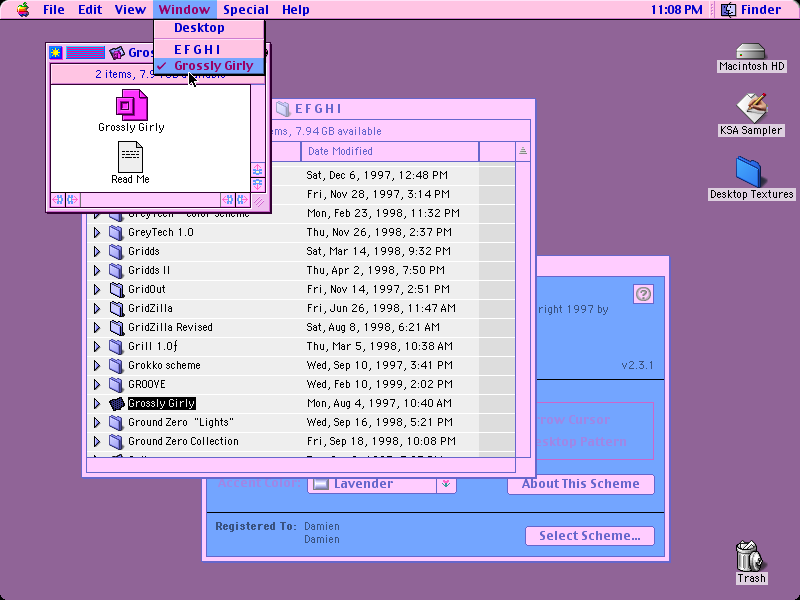Expand the GreyTech 1.0 folder triangle

(97, 233)
